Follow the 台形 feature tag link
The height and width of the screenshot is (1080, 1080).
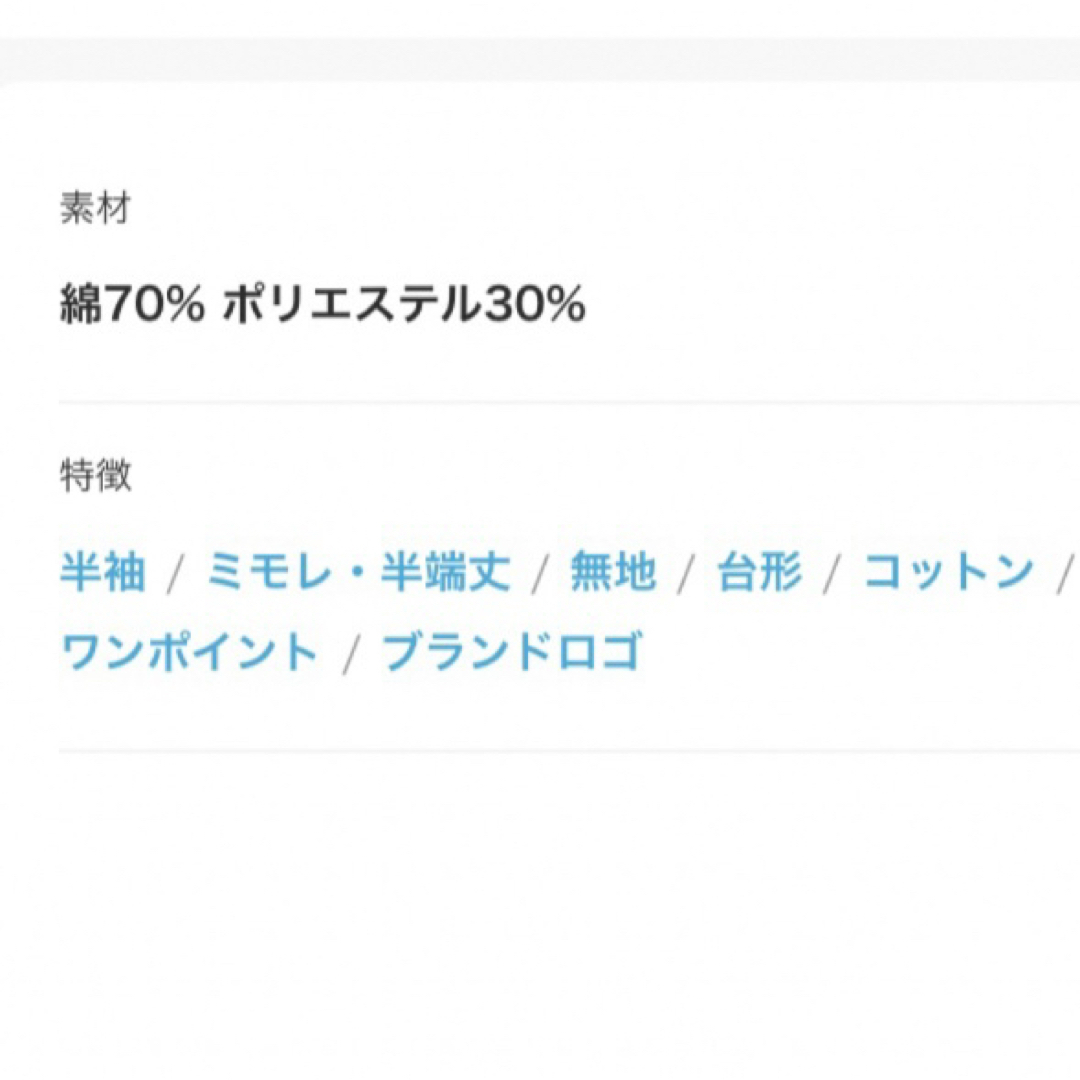click(759, 571)
